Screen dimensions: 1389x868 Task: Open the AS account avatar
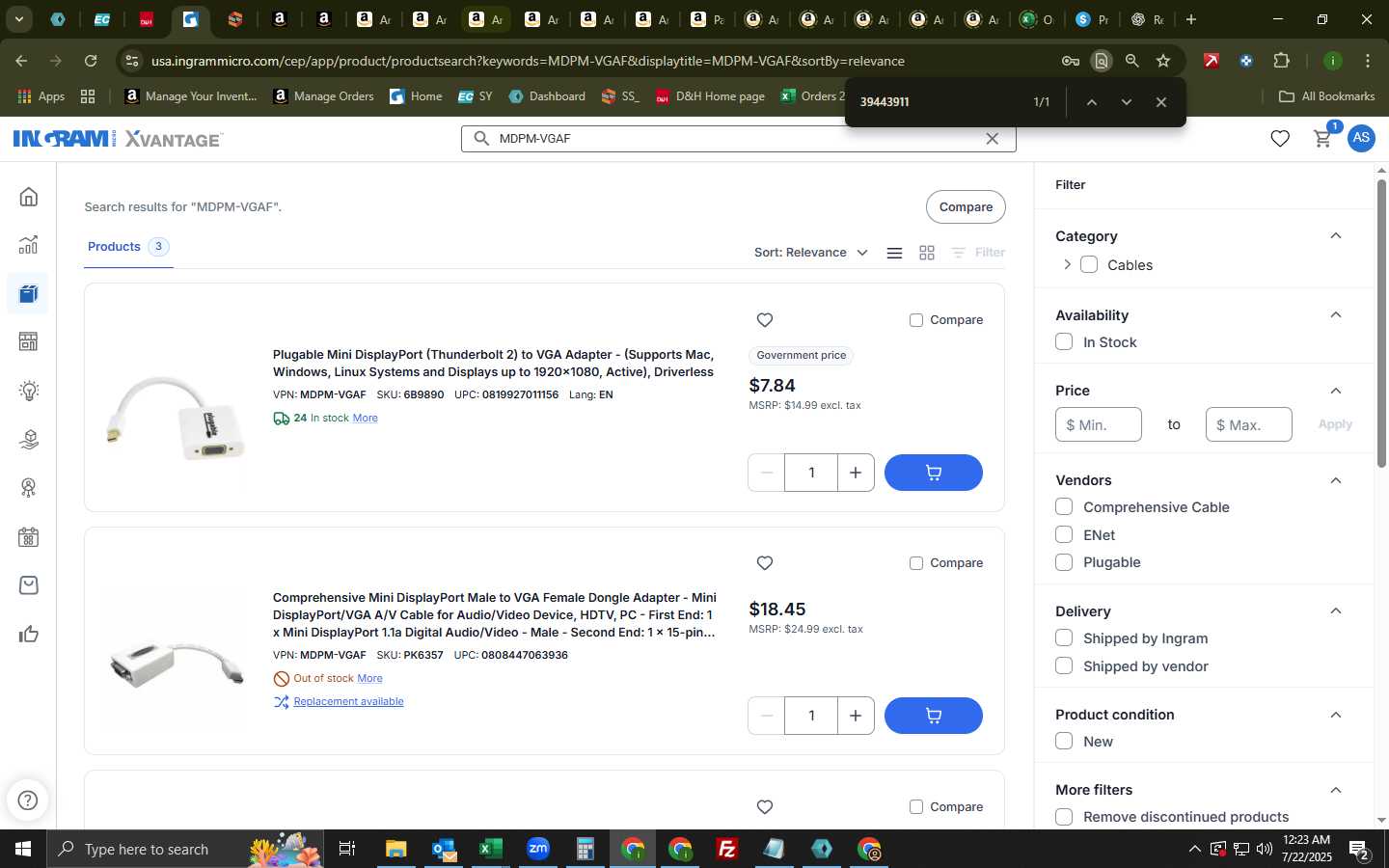pos(1361,138)
